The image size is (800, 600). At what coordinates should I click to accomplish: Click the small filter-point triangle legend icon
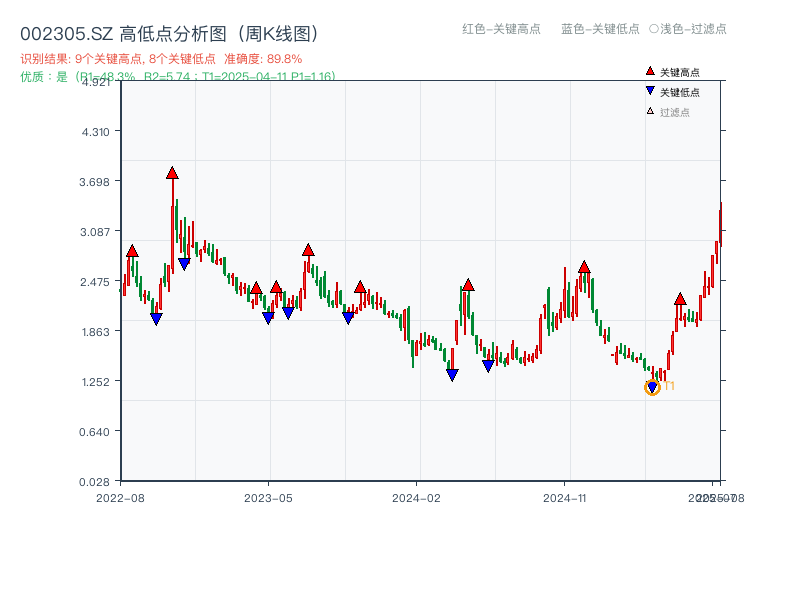coord(650,112)
